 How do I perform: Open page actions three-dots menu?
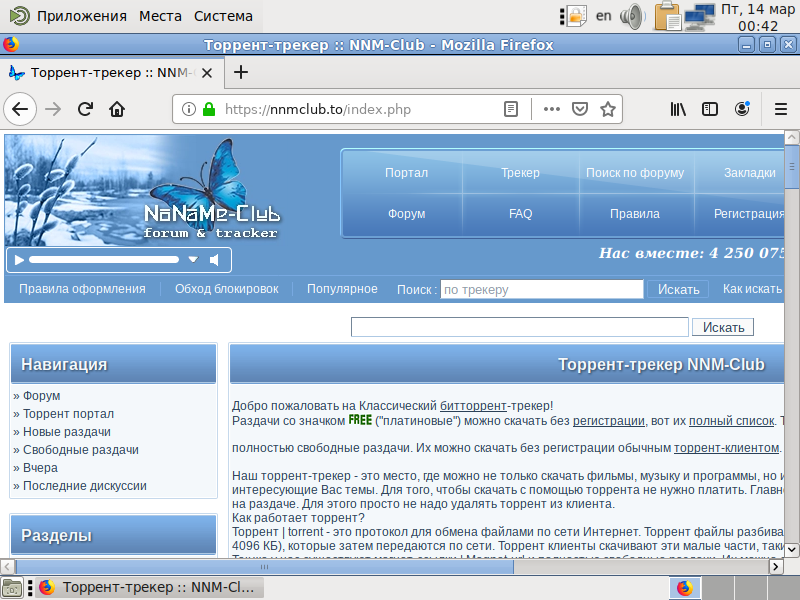552,109
